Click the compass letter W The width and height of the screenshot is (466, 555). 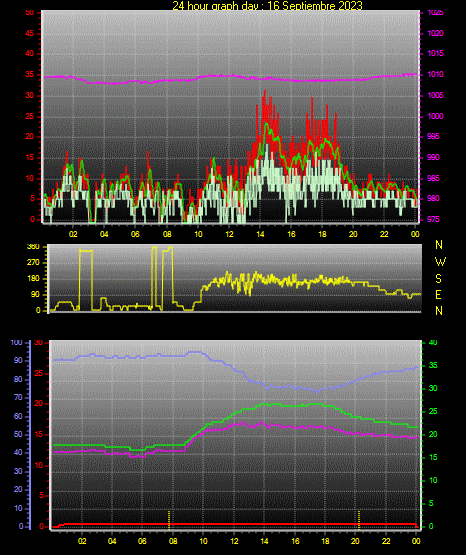tap(440, 262)
